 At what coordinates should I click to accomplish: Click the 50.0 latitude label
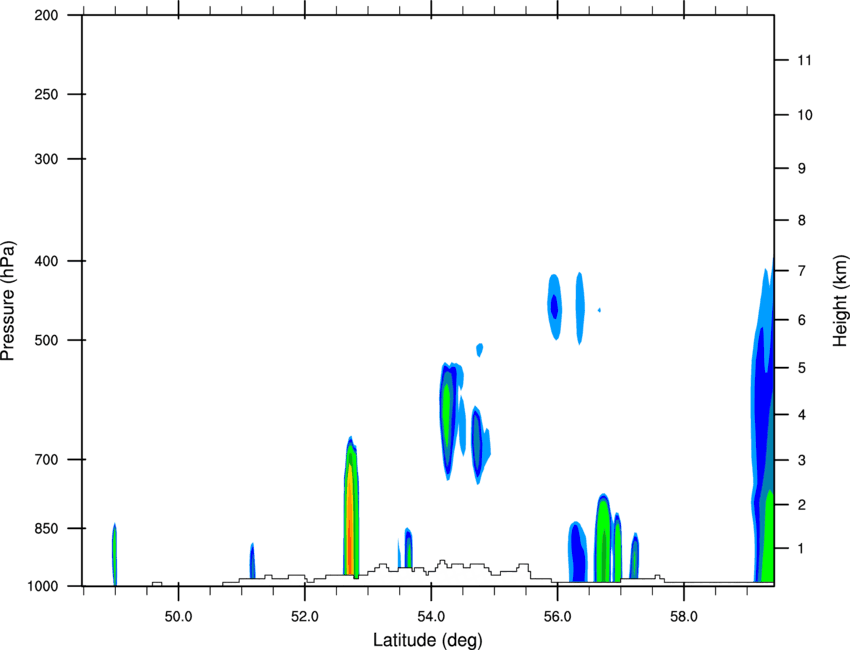tap(178, 617)
